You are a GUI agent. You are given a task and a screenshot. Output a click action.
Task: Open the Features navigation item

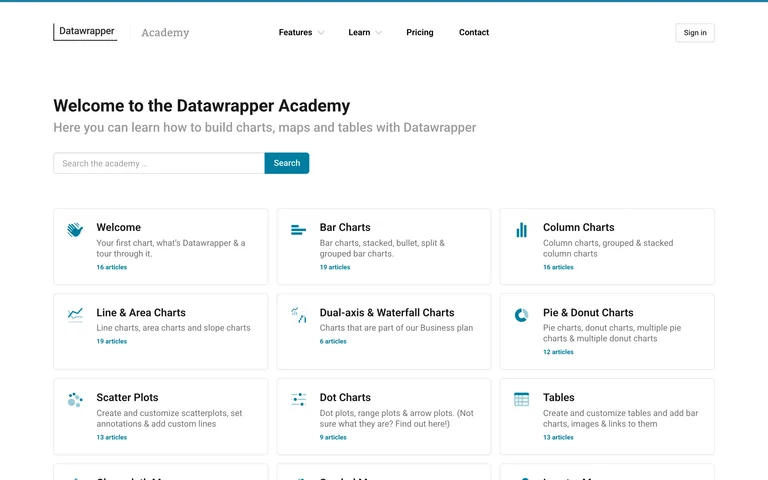(295, 32)
